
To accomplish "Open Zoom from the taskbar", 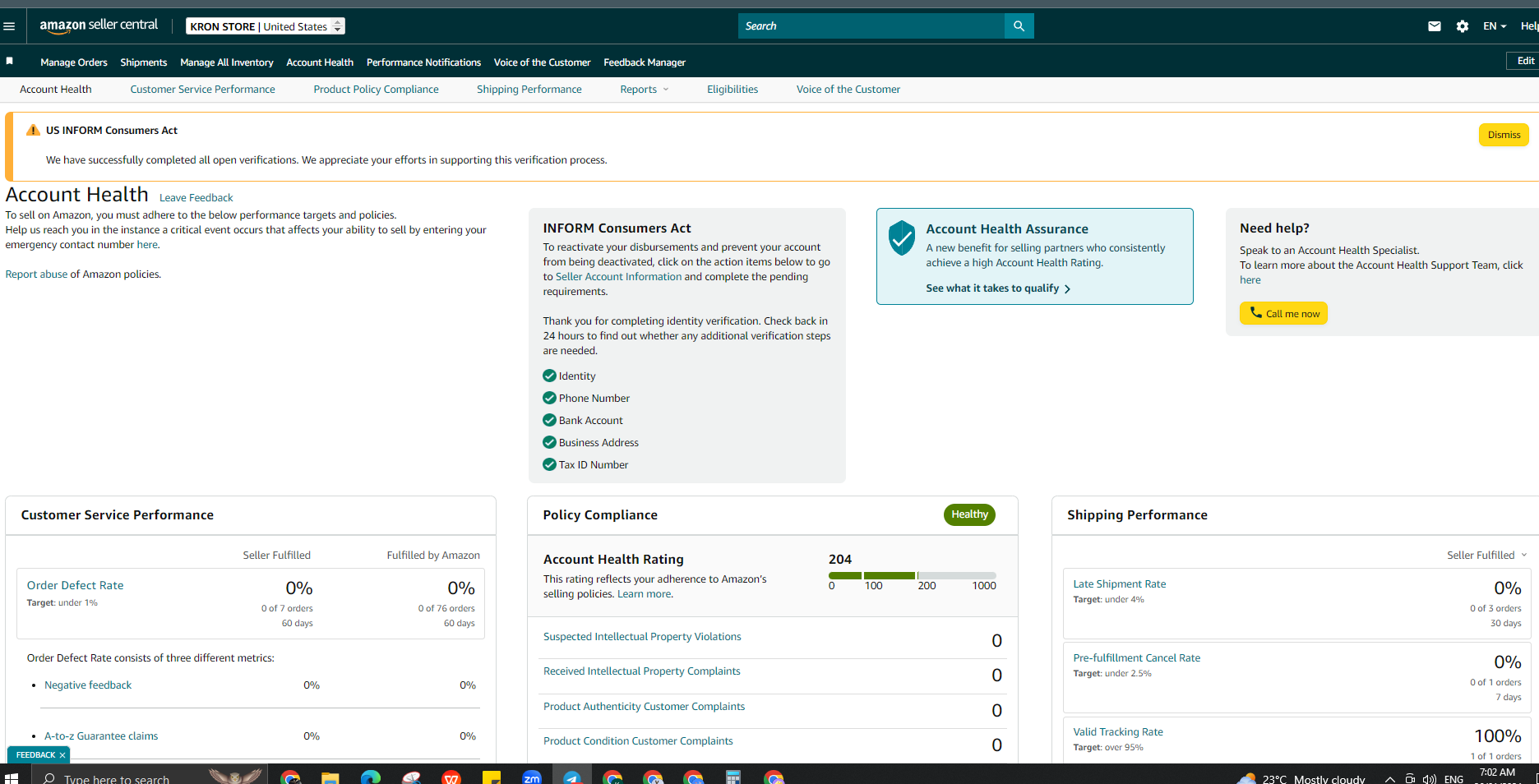I will point(532,777).
